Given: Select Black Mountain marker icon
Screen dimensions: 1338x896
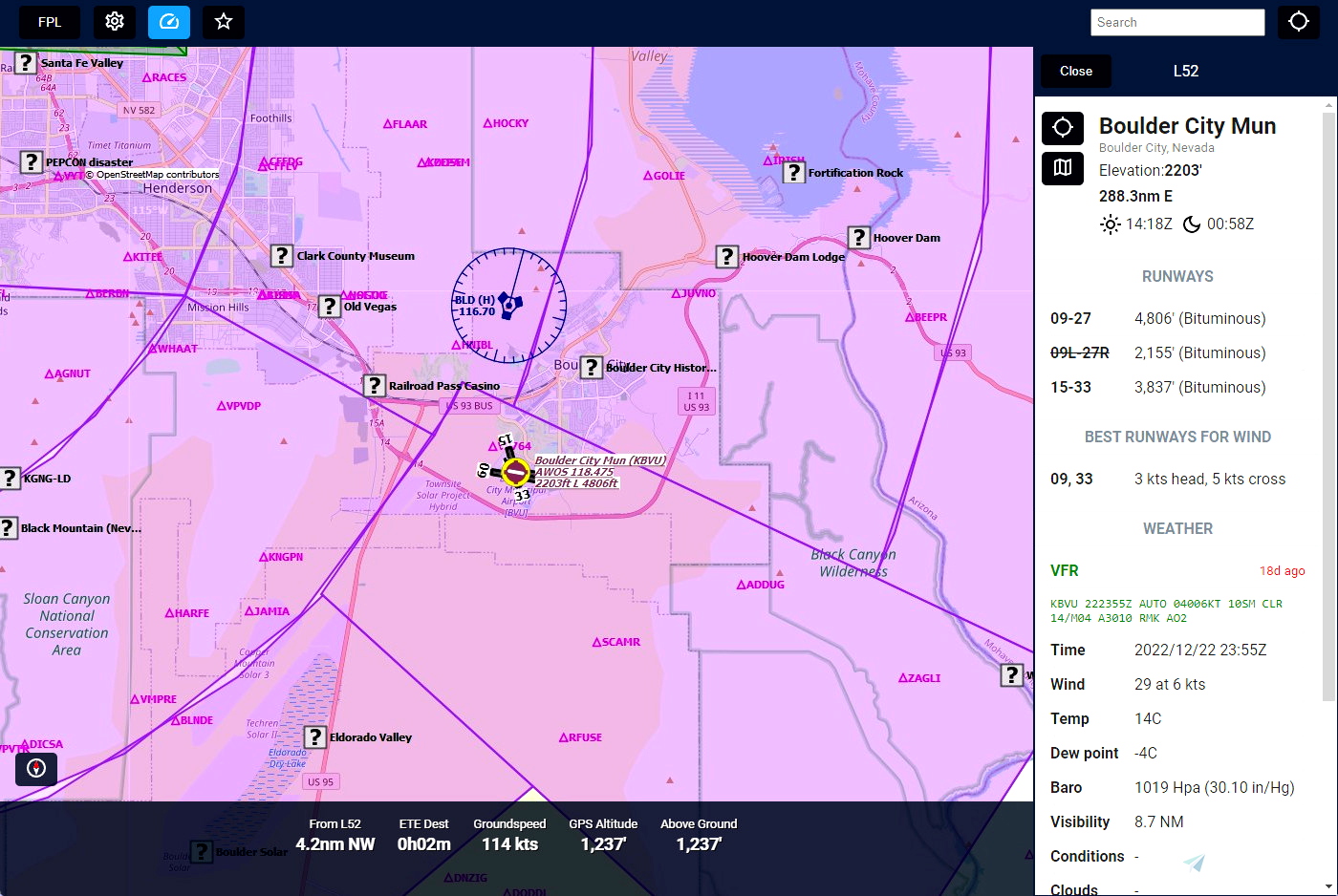Looking at the screenshot, I should pos(8,527).
